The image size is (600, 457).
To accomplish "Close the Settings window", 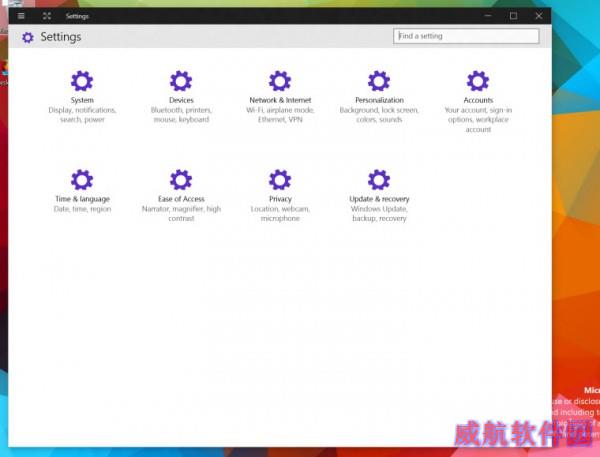I will [x=539, y=16].
